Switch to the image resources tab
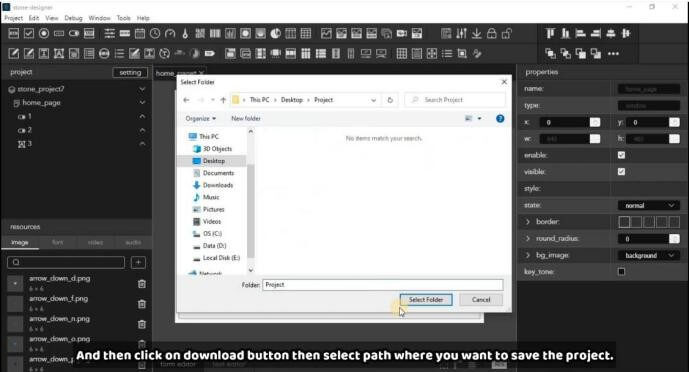The image size is (689, 372). (20, 242)
